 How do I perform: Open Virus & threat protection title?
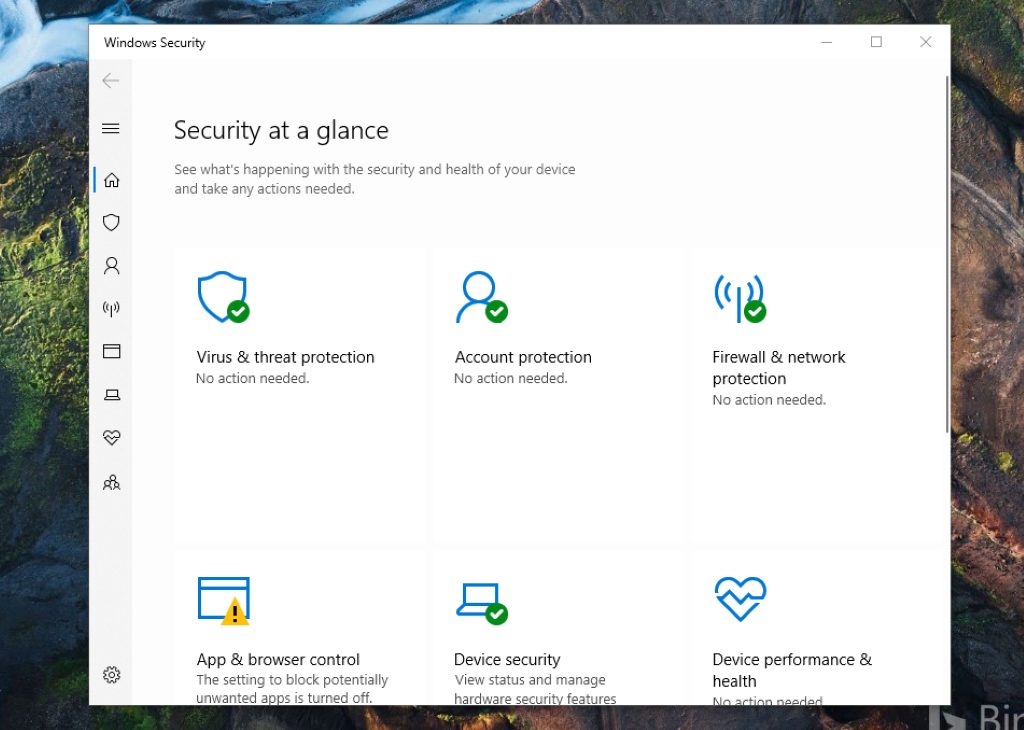click(x=285, y=357)
